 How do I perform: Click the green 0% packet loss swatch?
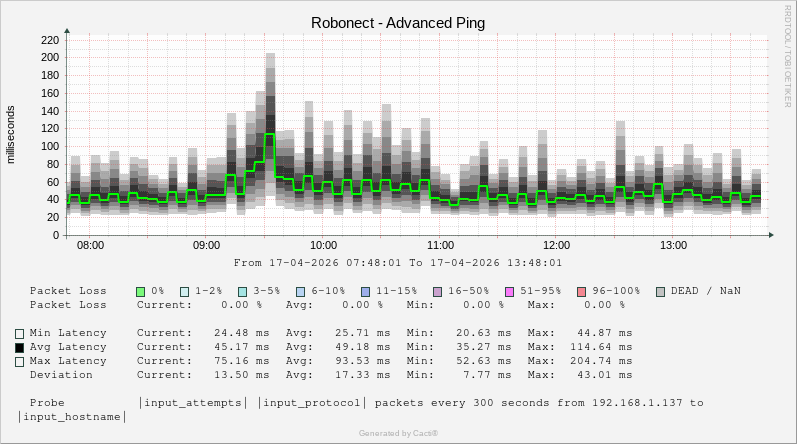pos(141,291)
